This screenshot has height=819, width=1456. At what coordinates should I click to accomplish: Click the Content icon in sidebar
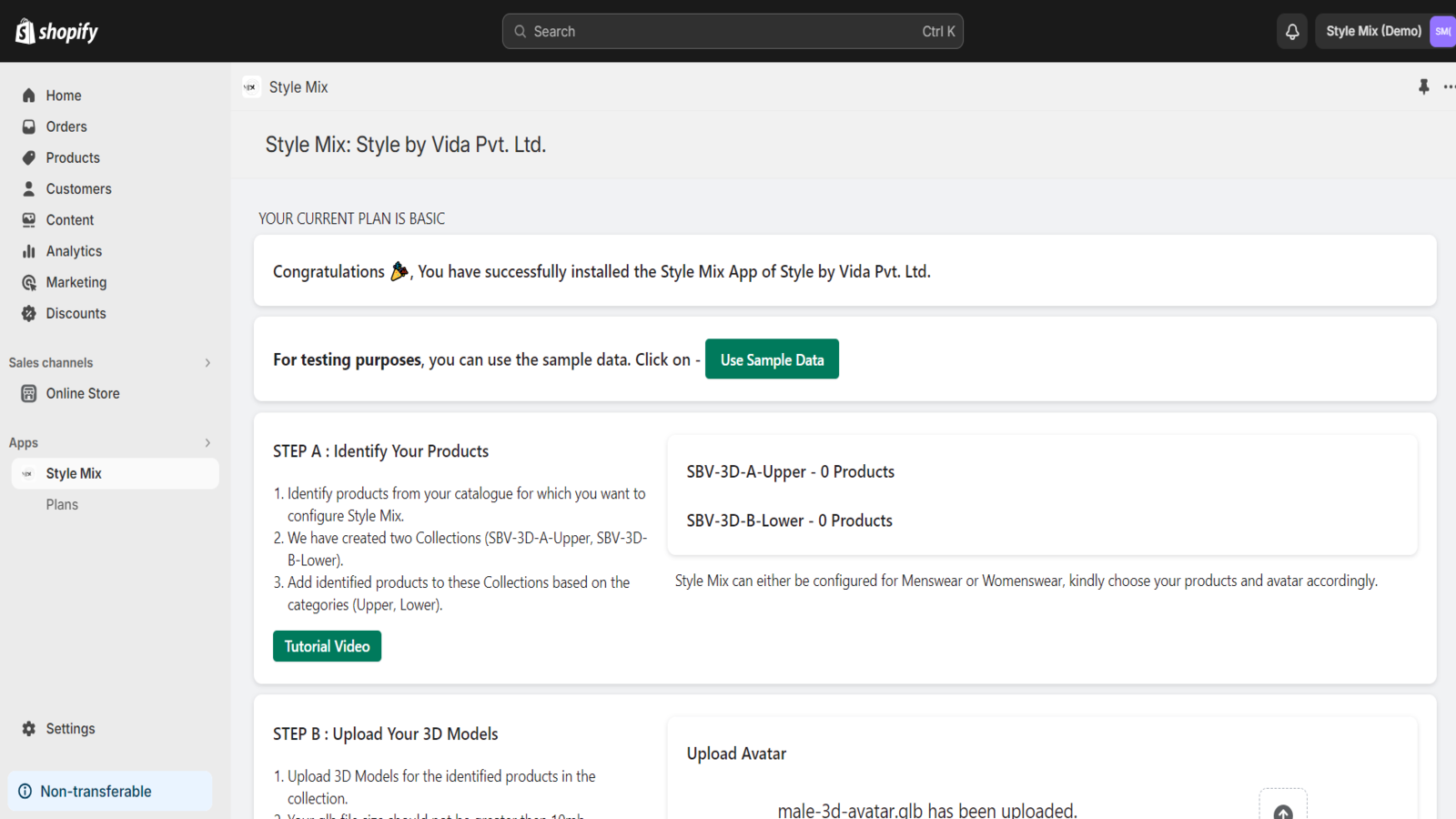[29, 220]
